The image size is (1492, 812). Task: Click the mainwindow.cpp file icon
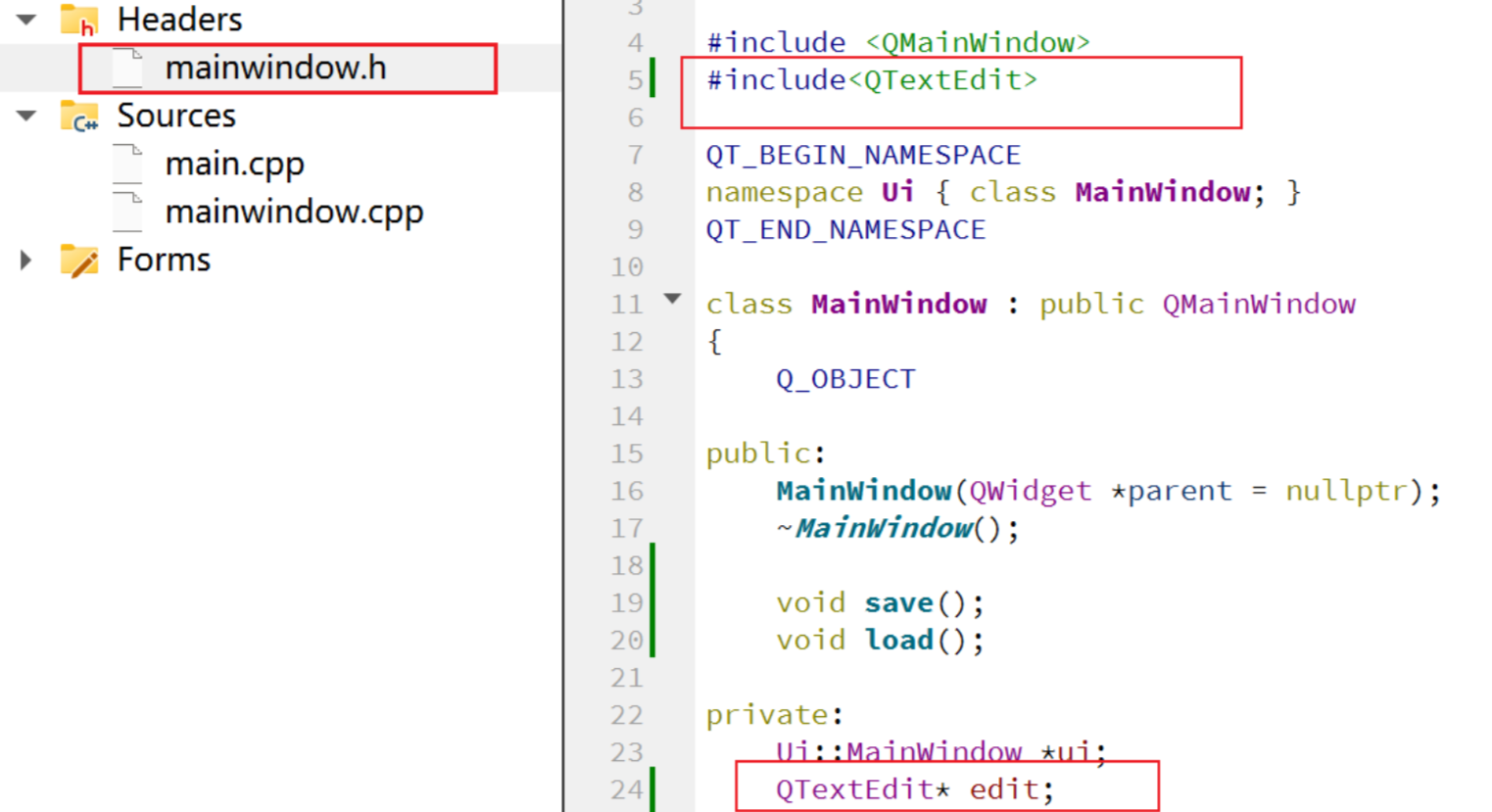(125, 210)
